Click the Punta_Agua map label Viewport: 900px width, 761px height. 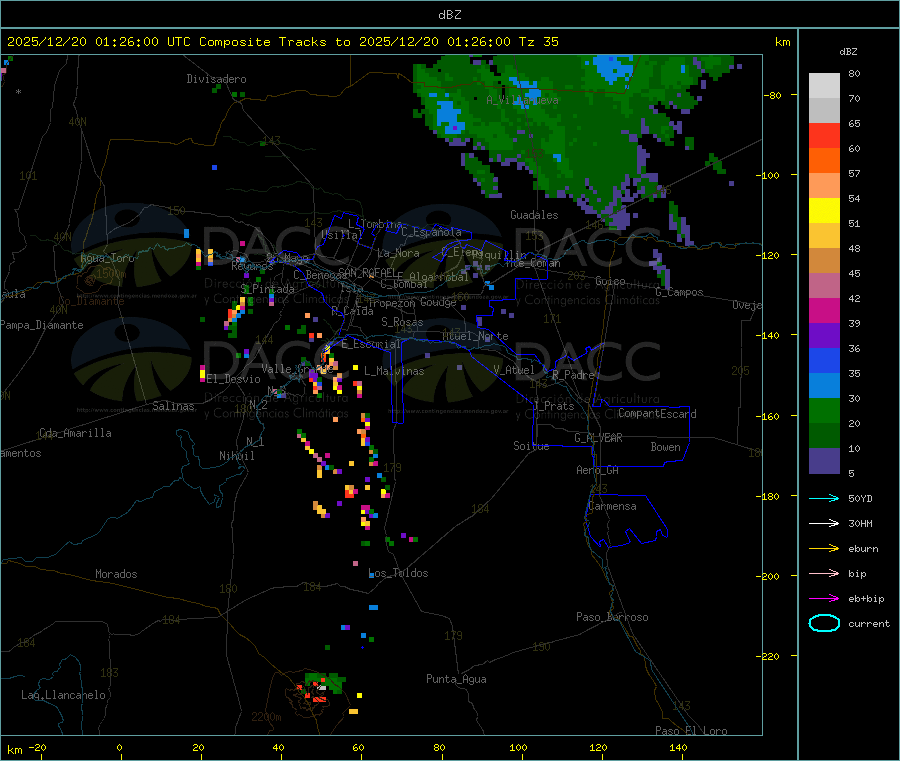coord(456,679)
